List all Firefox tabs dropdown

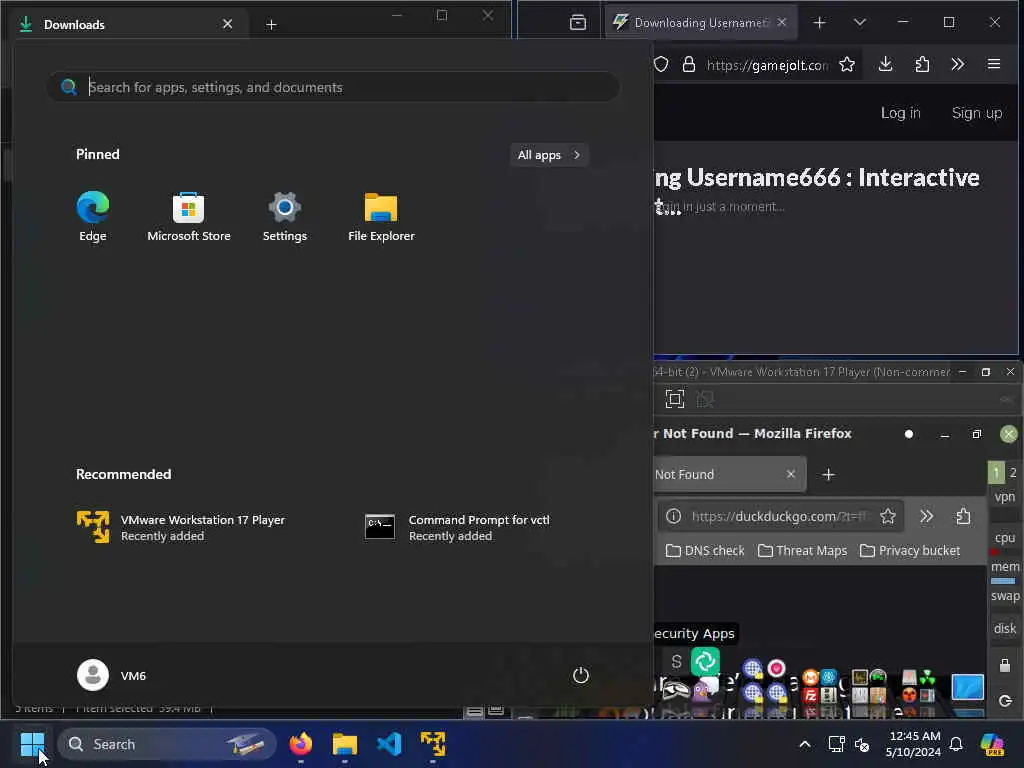860,23
